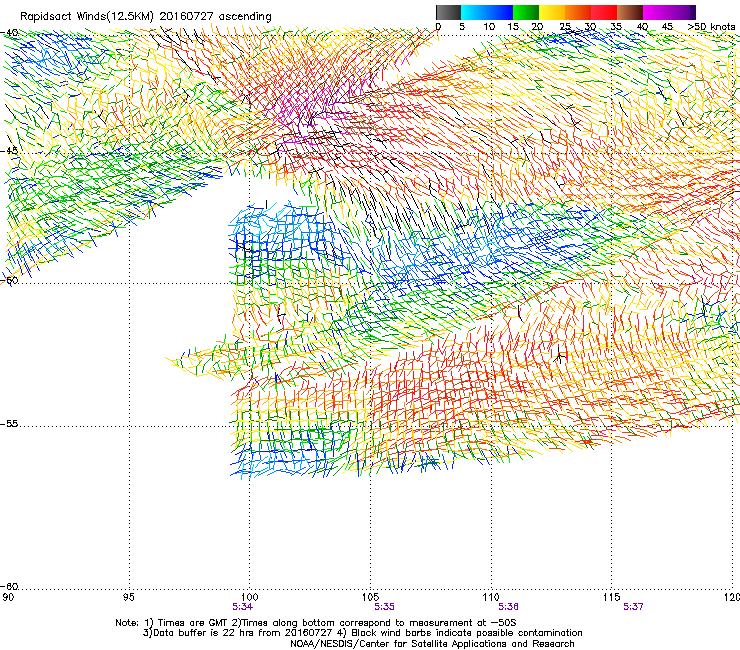Click the '10' label under the color bar
This screenshot has height=650, width=740.
(489, 27)
